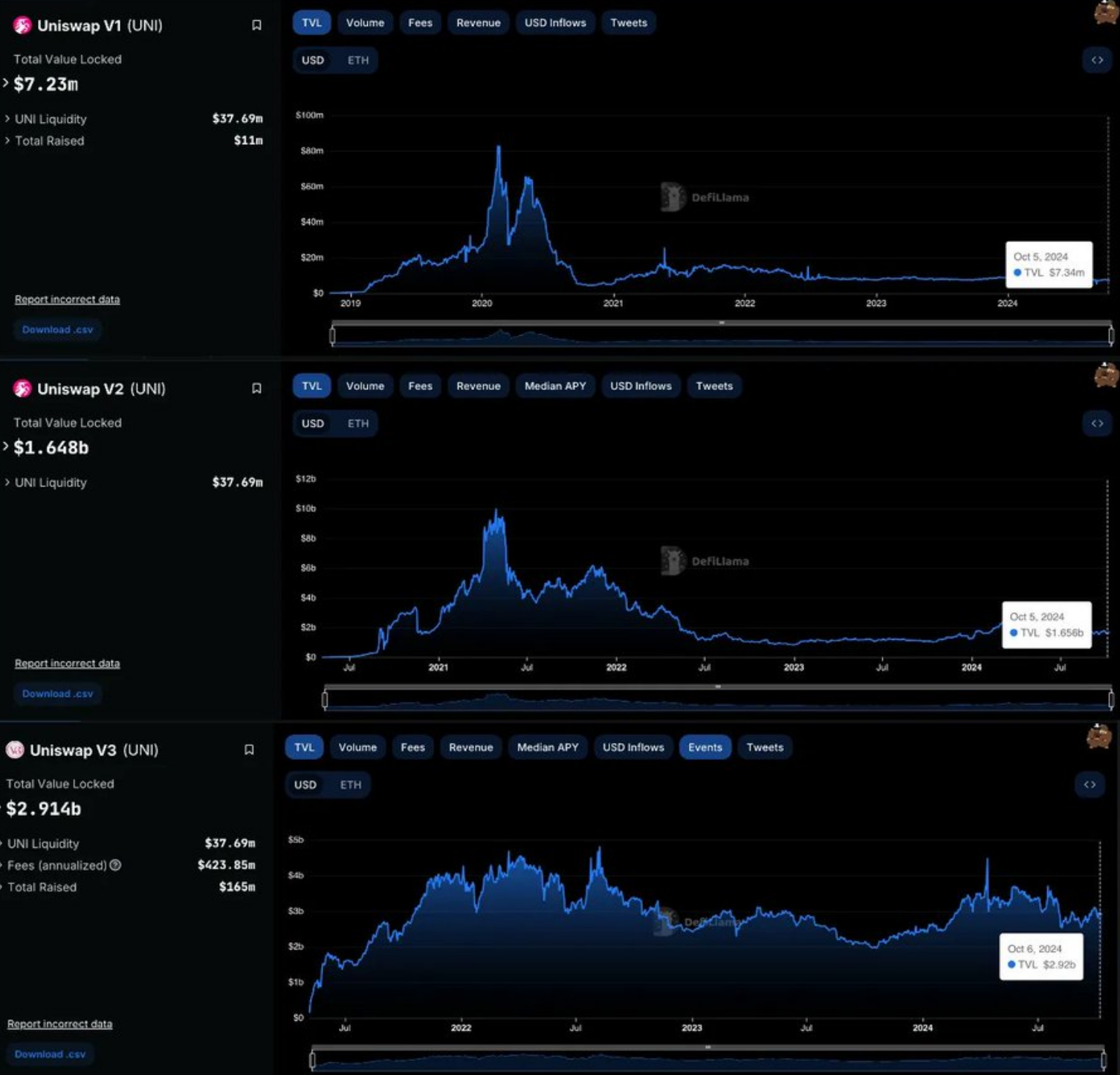Select USD denomination for Uniswap V2
The width and height of the screenshot is (1120, 1075).
click(313, 423)
